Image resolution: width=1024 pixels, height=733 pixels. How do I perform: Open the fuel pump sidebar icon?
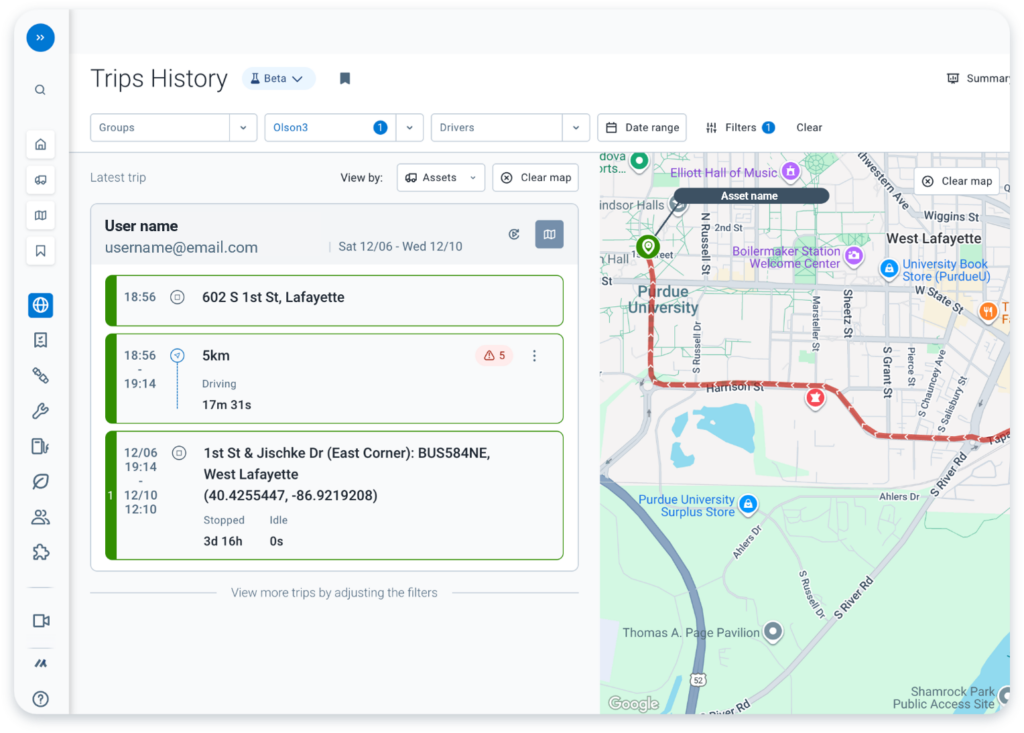click(40, 447)
